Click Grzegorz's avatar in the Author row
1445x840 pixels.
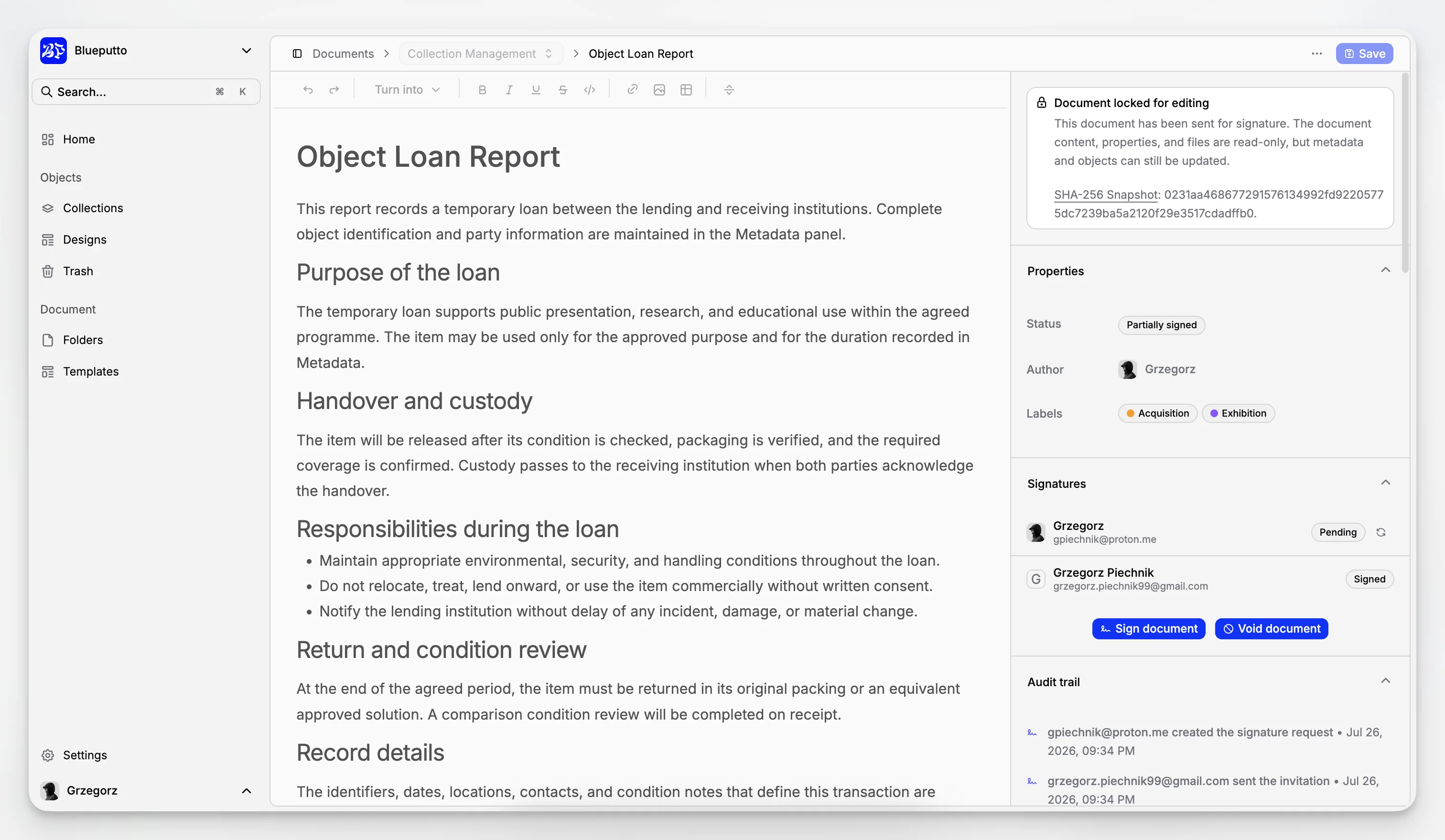1127,369
